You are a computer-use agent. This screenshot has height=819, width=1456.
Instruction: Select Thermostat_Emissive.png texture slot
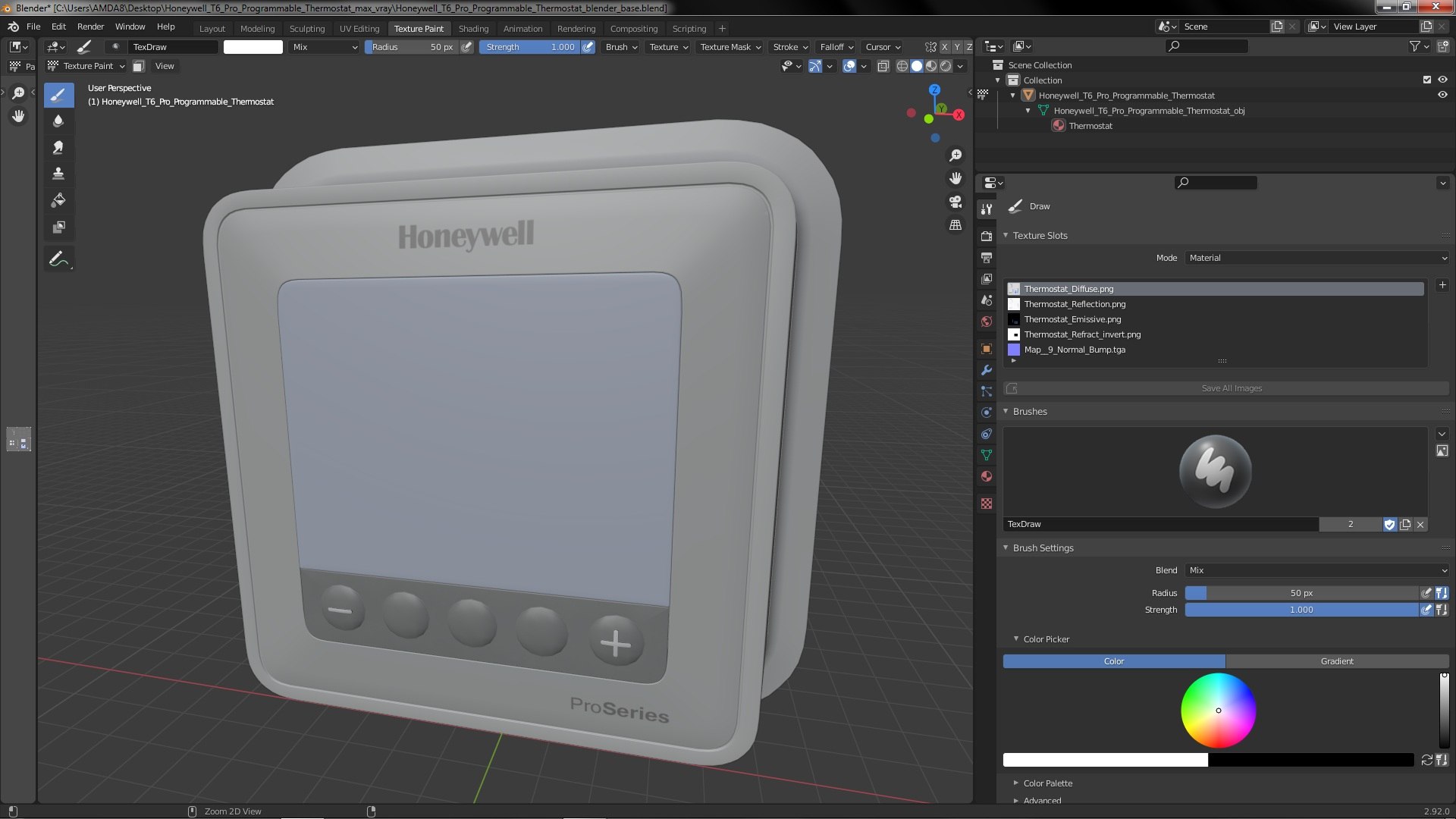[1215, 319]
